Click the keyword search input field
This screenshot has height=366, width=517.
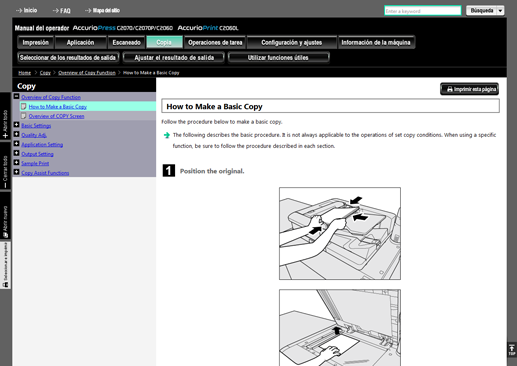click(423, 11)
